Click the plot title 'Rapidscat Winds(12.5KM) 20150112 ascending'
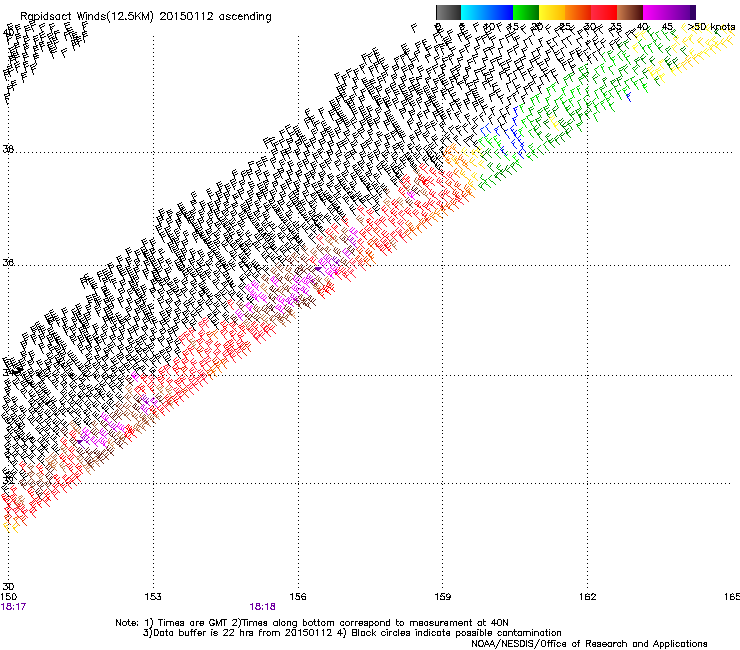The image size is (740, 650). [x=146, y=17]
